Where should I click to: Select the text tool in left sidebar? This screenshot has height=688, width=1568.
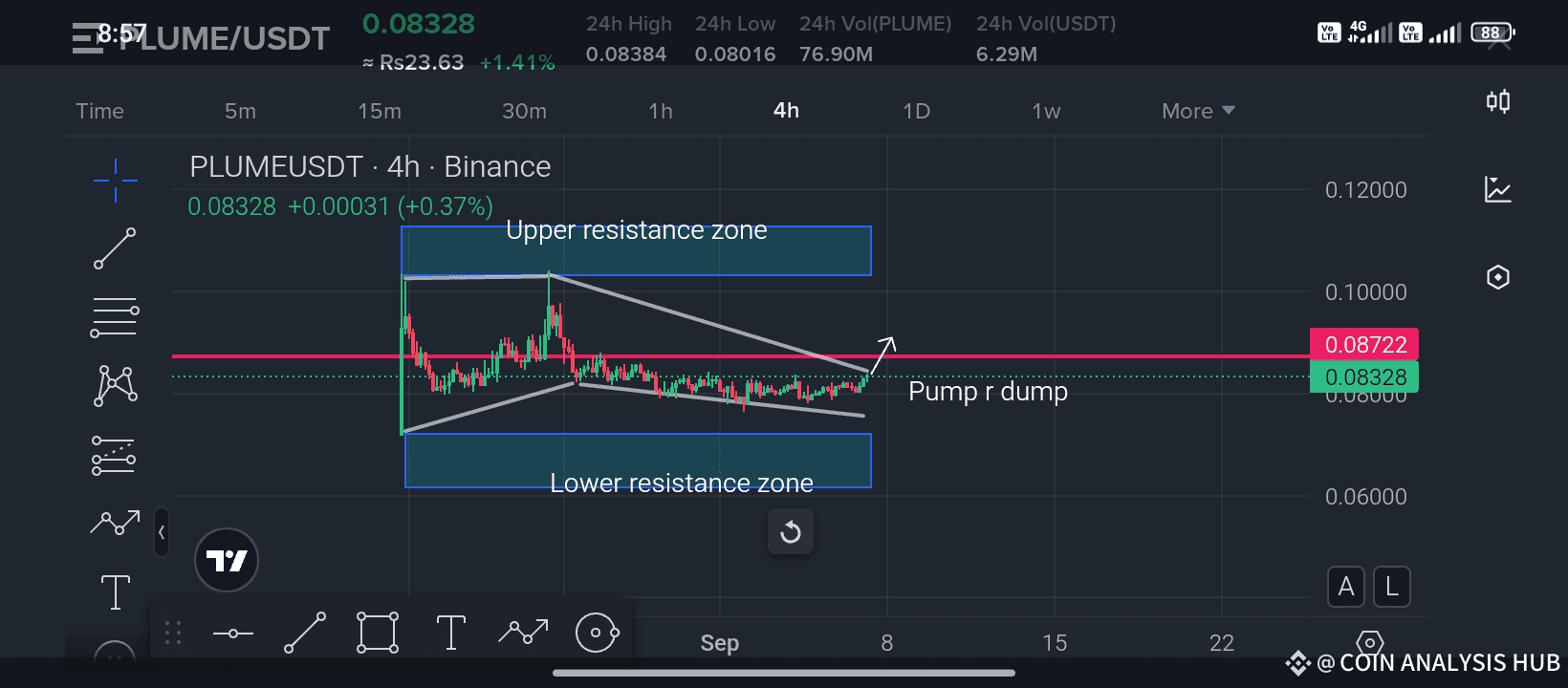click(116, 592)
